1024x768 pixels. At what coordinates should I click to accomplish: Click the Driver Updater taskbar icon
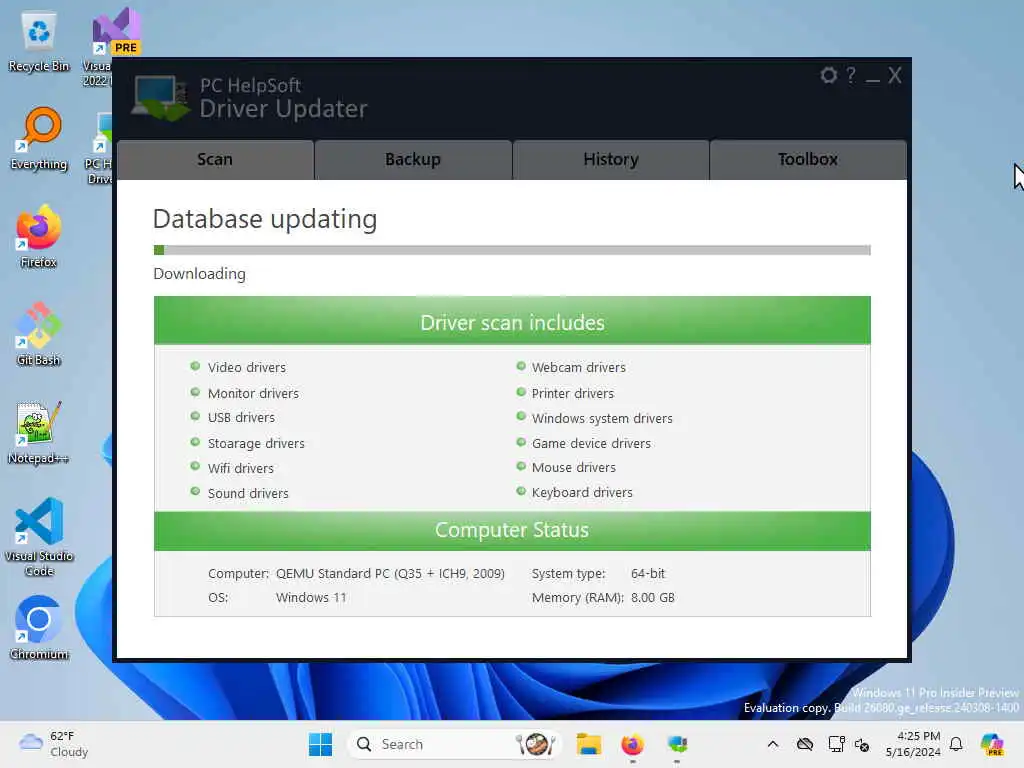(x=677, y=744)
